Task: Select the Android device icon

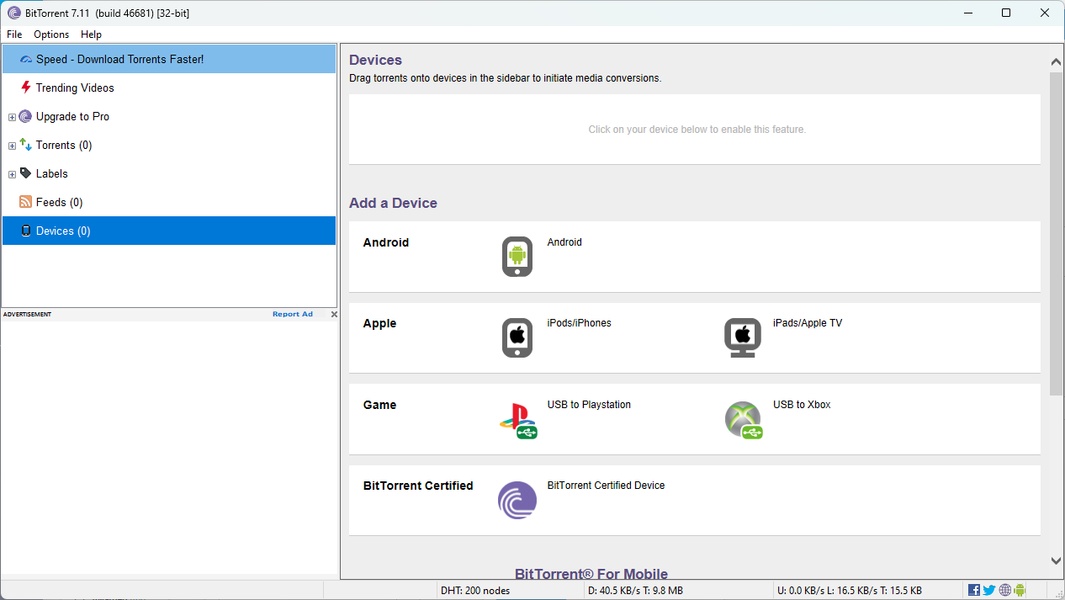Action: 516,256
